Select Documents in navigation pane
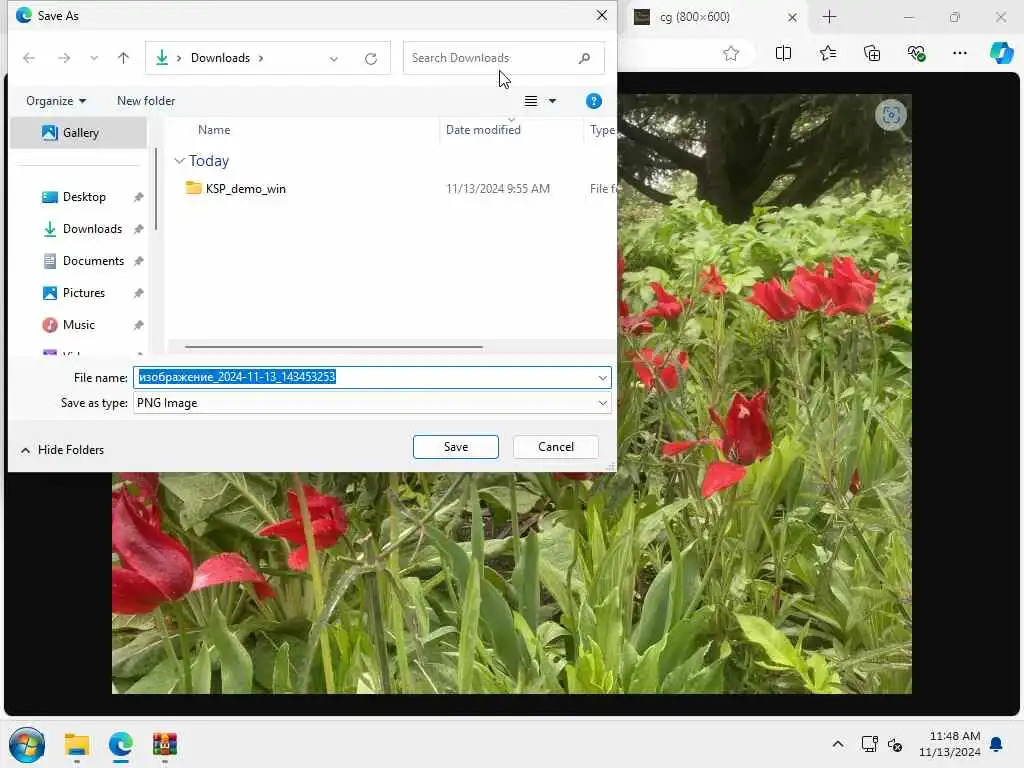1024x768 pixels. point(93,261)
